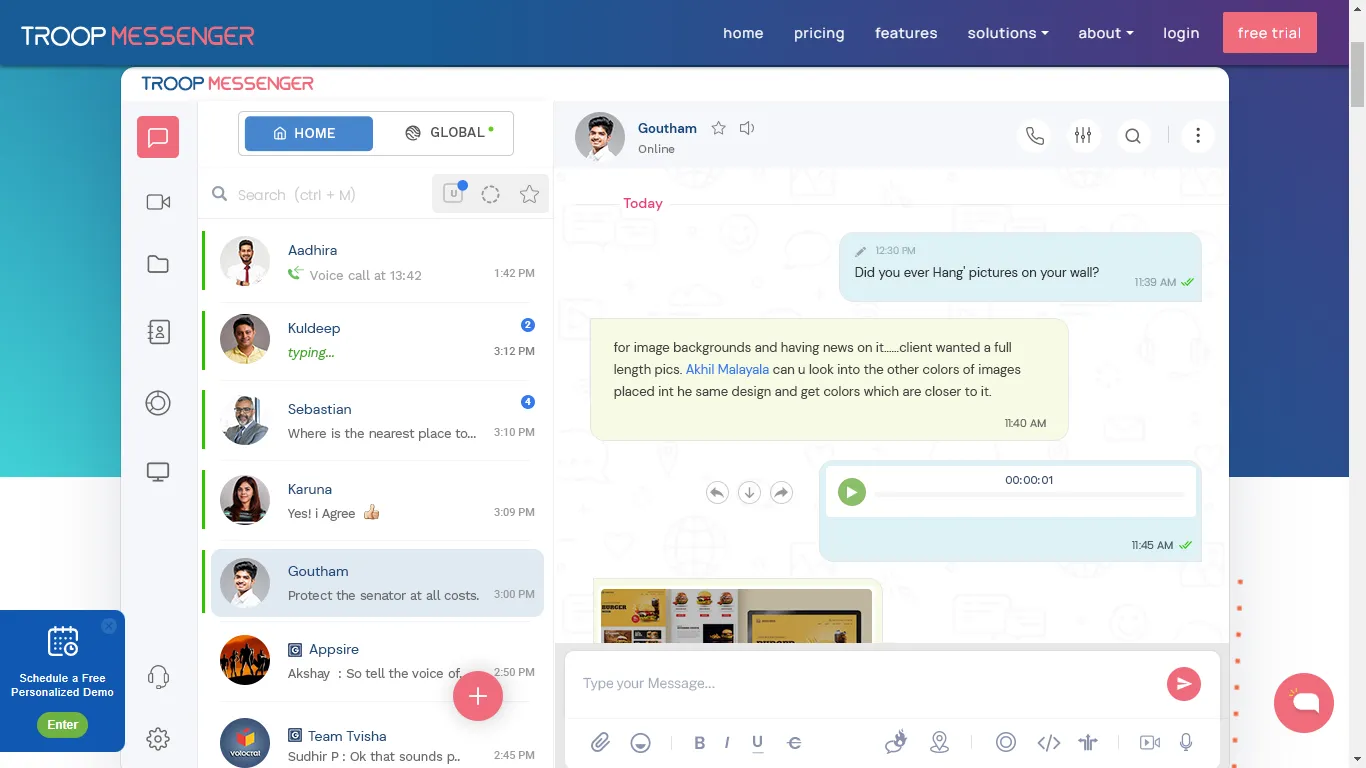
Task: Open the emoji picker
Action: coord(641,742)
